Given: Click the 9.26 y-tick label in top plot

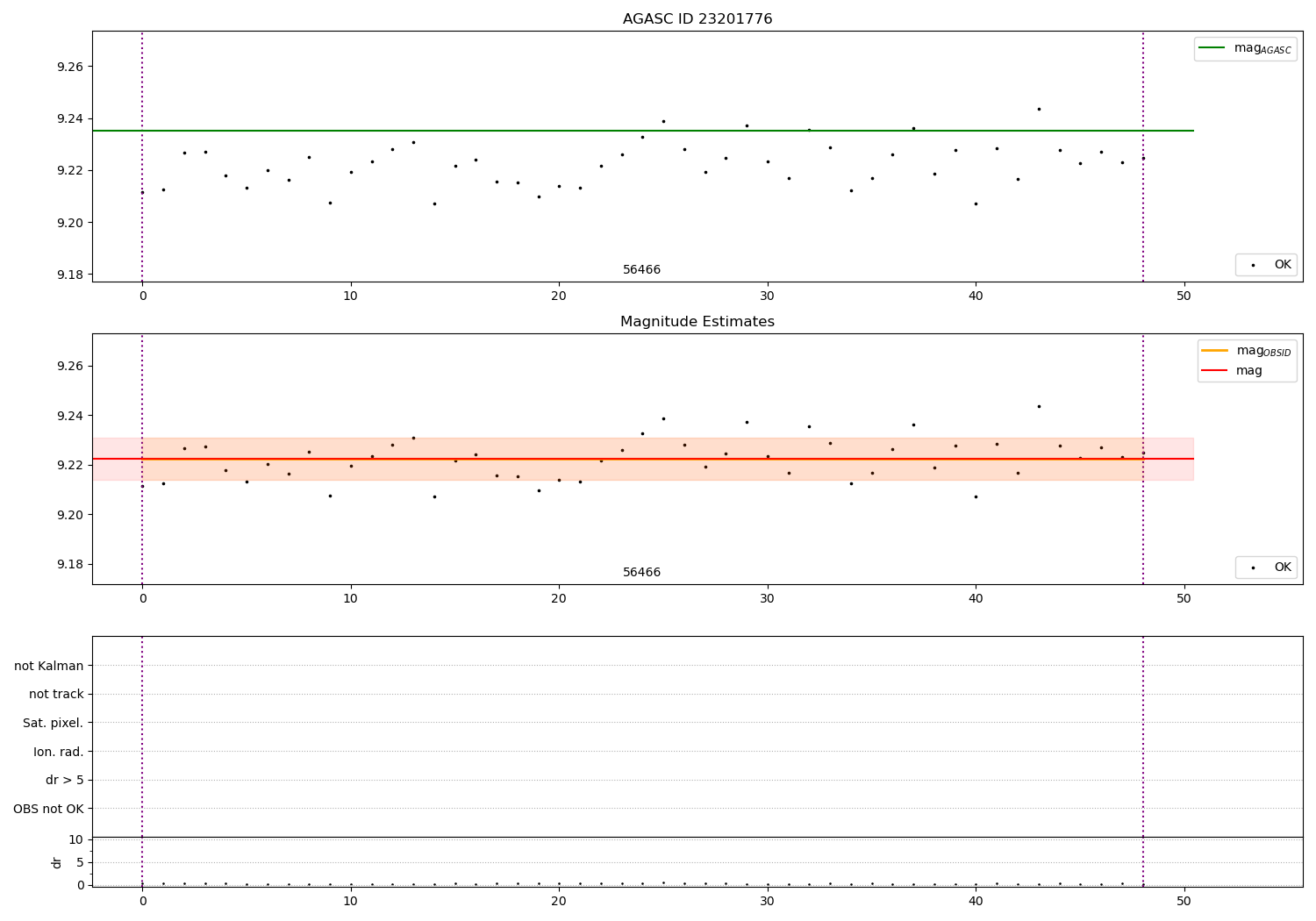Looking at the screenshot, I should tap(68, 67).
